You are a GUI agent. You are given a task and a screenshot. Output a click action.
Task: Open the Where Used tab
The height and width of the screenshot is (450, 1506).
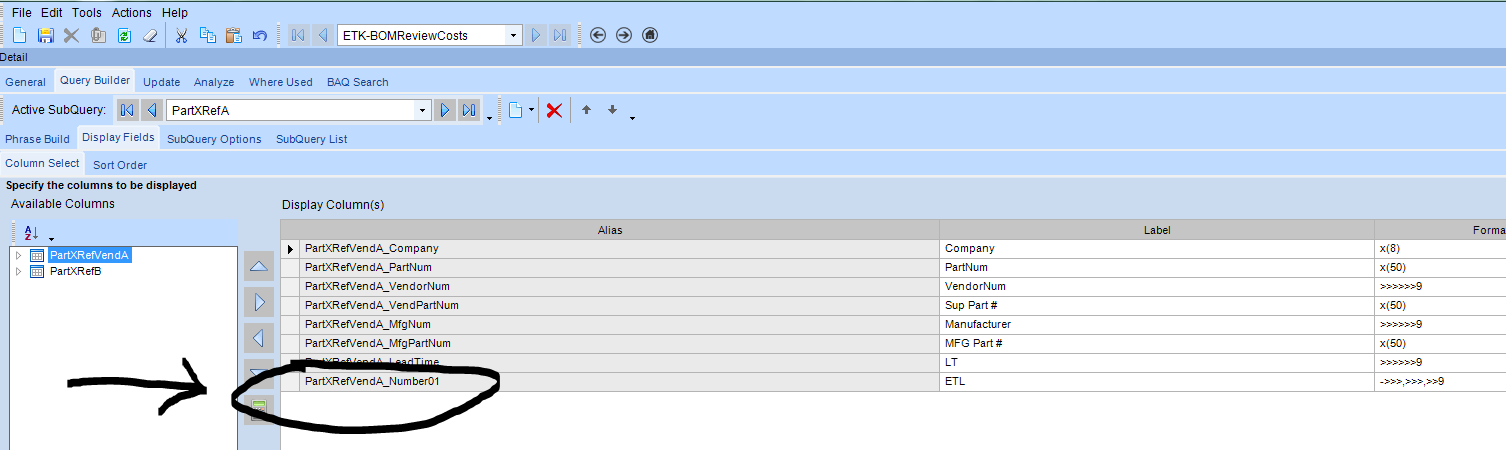pyautogui.click(x=281, y=82)
